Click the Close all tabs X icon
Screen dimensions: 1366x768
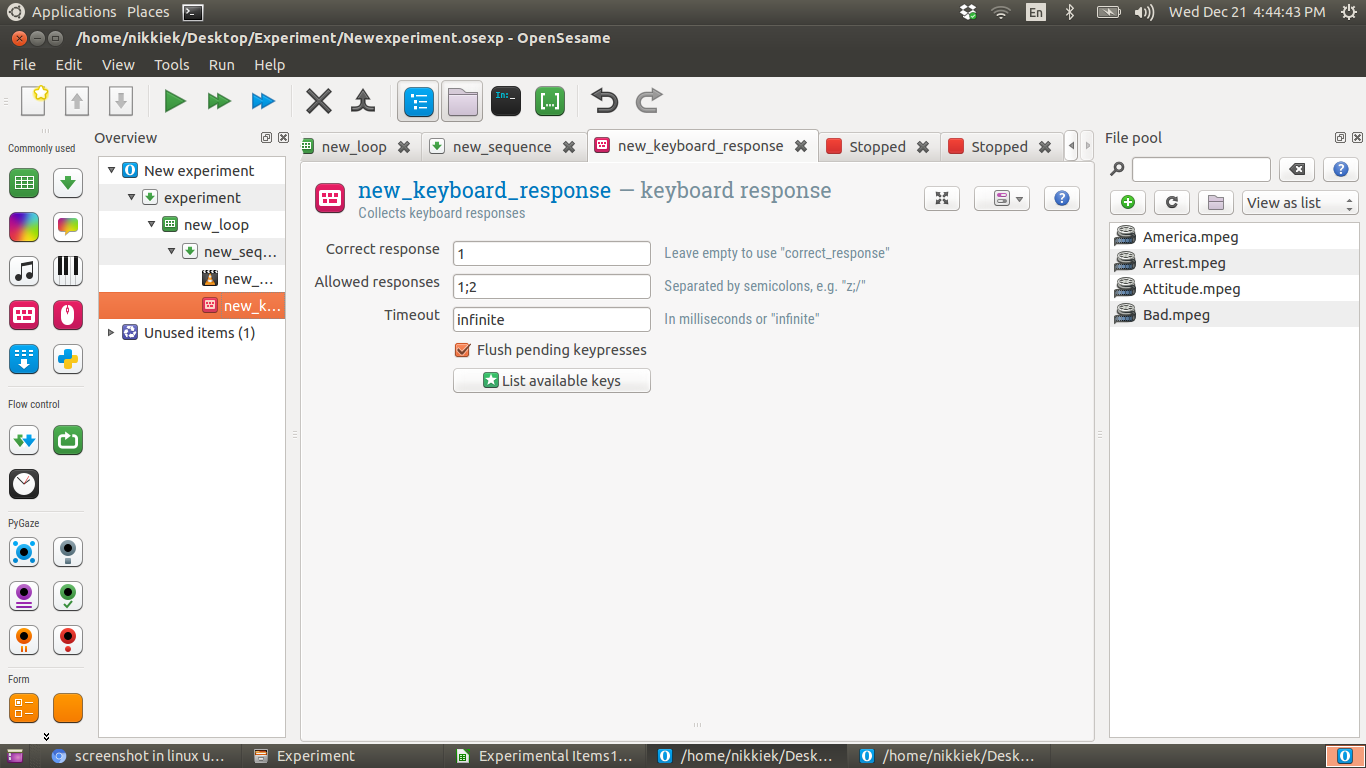coord(319,100)
